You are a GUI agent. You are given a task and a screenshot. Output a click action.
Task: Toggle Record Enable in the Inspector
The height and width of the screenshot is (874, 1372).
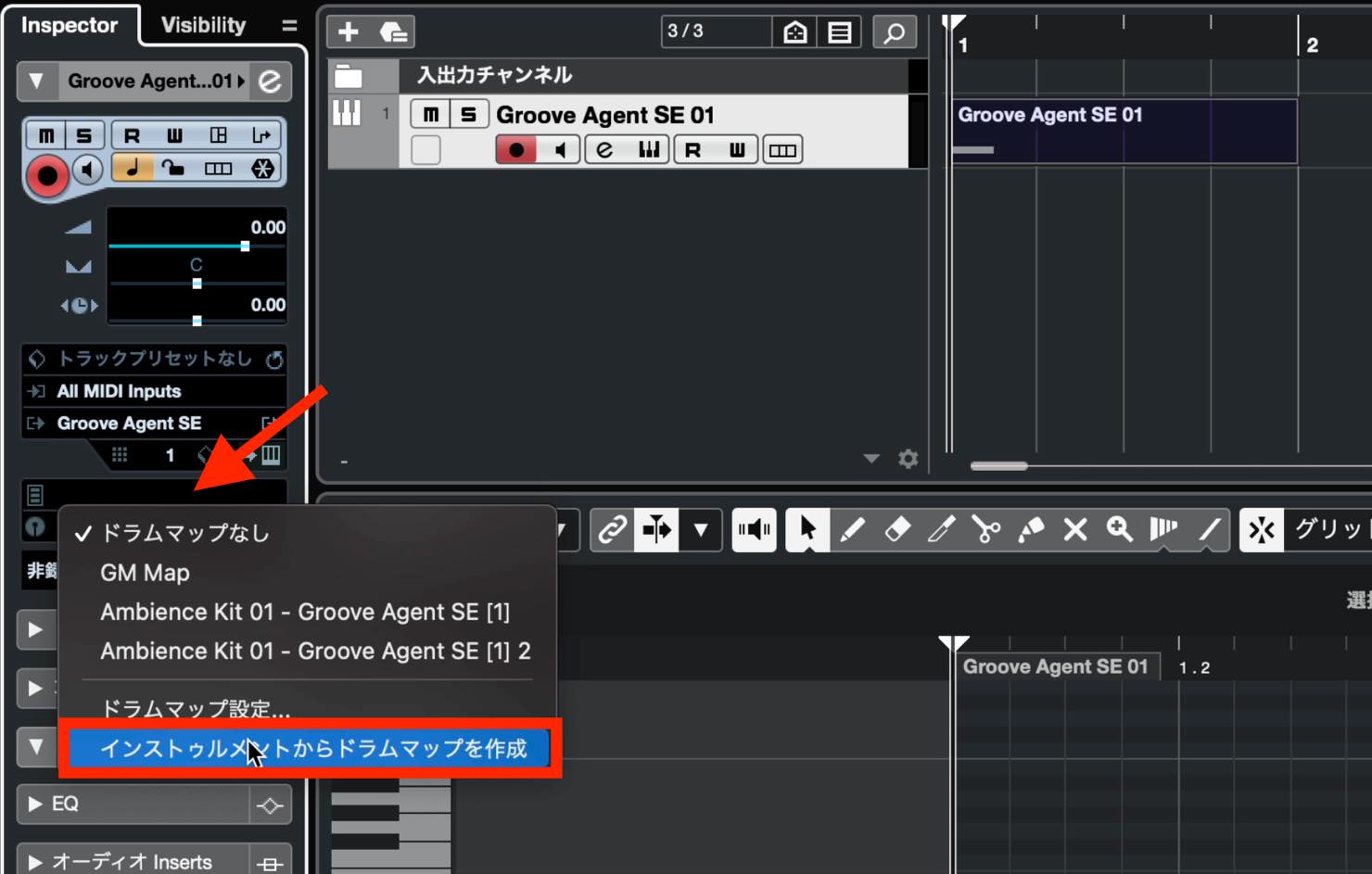[47, 175]
